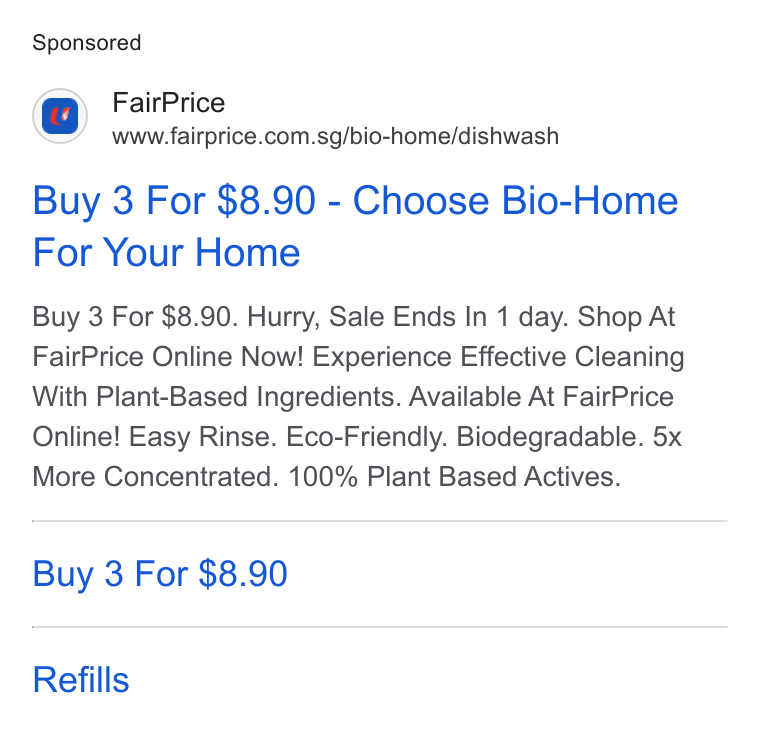Viewport: 760px width, 732px height.
Task: Click 'Hurry, Sale Ends In 1 day' text
Action: click(x=408, y=317)
